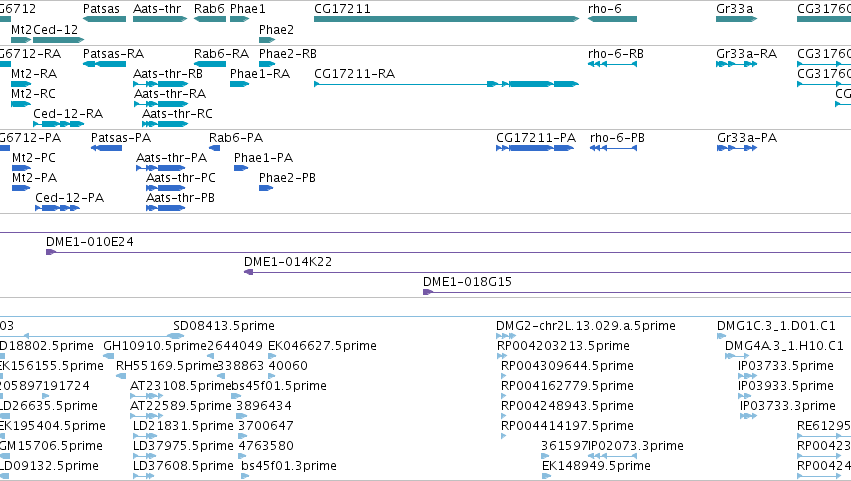The width and height of the screenshot is (851, 481).
Task: Click the Aats-thr-RB transcript label
Action: tap(168, 74)
